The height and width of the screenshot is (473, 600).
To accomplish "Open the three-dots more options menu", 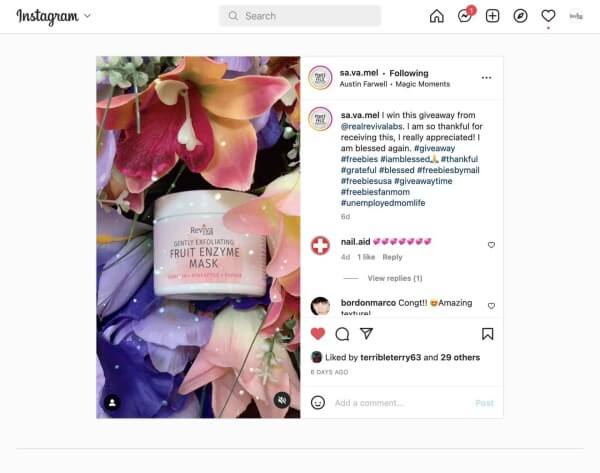I will (486, 78).
